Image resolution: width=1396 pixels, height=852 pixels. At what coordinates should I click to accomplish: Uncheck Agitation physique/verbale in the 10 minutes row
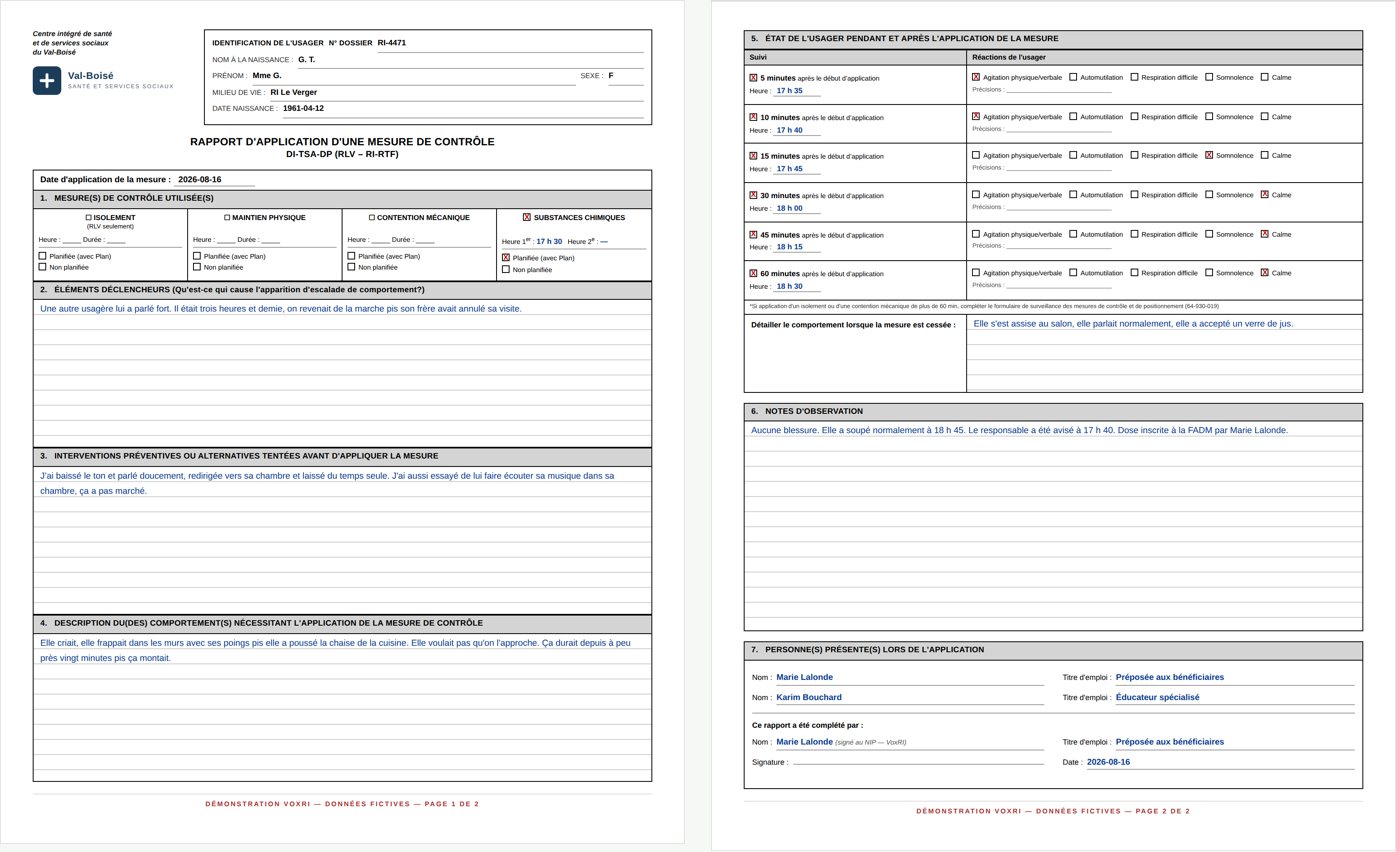coord(976,116)
